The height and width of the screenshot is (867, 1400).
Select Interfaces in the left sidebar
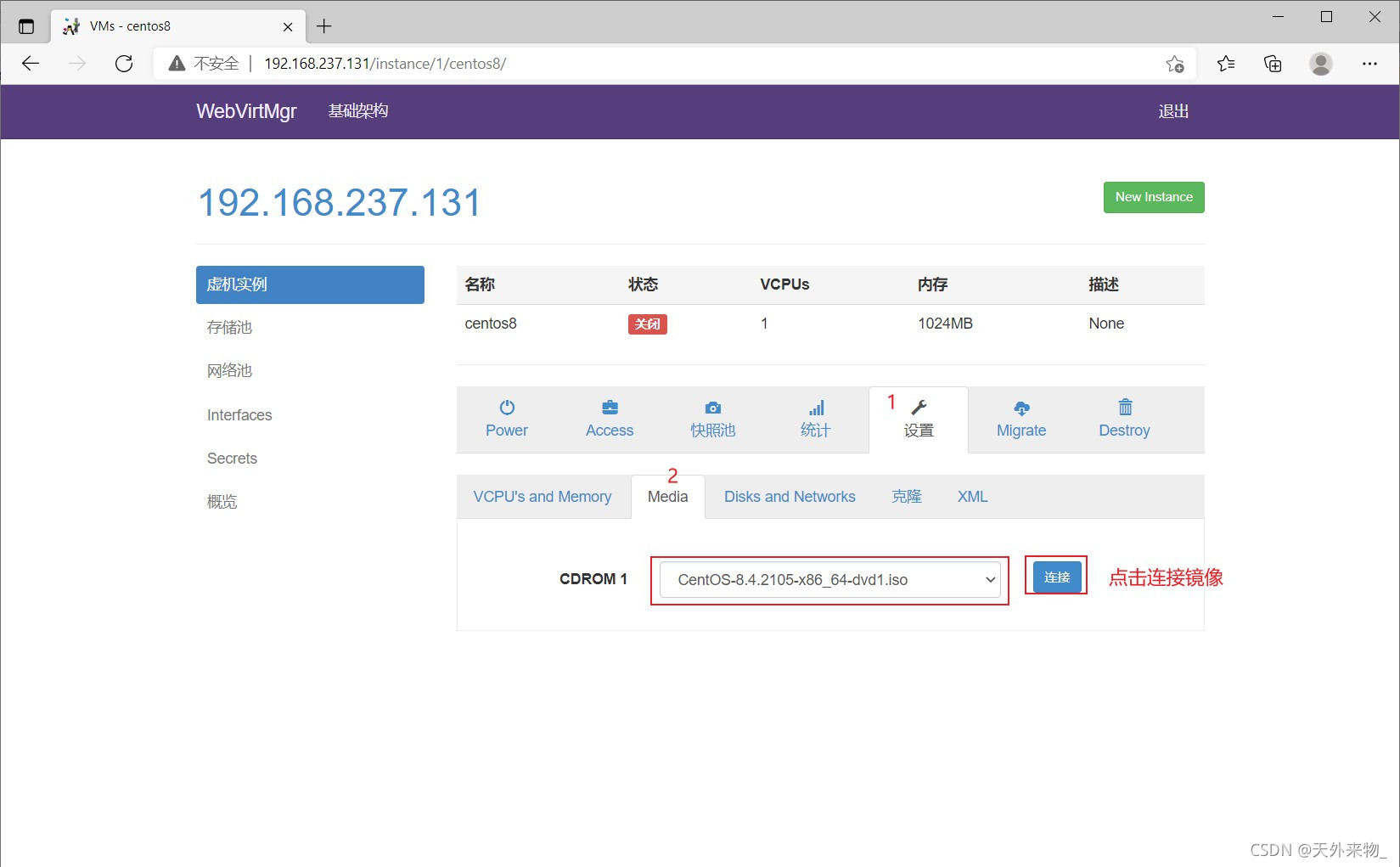(239, 415)
